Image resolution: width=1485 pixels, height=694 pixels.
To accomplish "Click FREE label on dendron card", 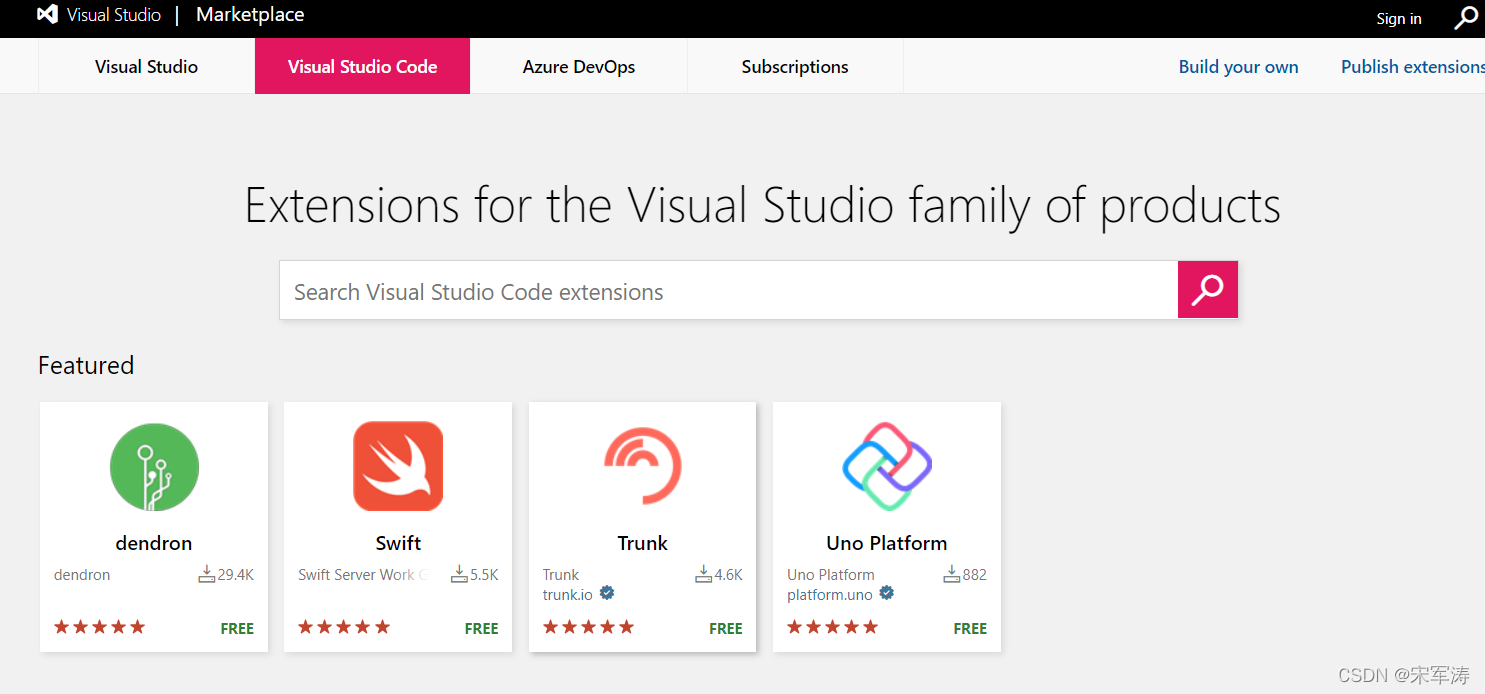I will click(x=237, y=629).
